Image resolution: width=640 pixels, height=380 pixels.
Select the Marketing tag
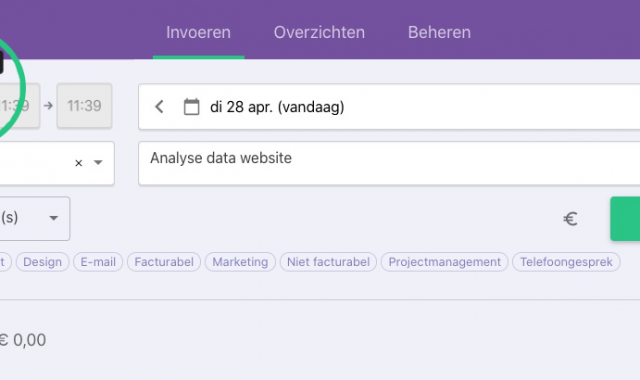[x=240, y=262]
